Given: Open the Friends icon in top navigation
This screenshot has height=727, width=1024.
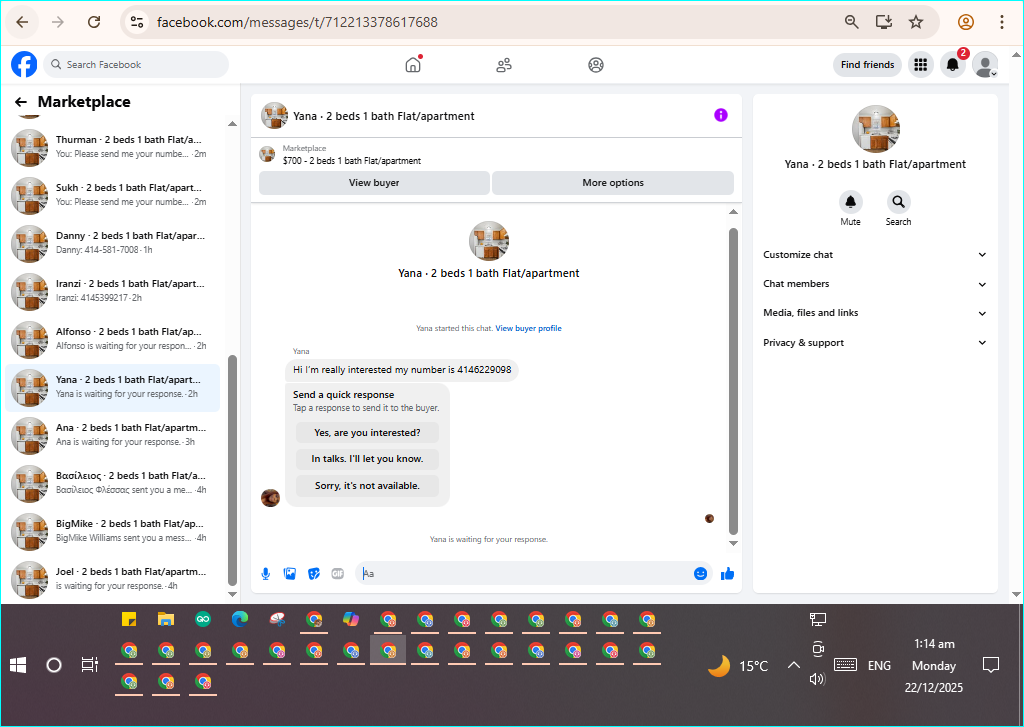Looking at the screenshot, I should coord(504,65).
